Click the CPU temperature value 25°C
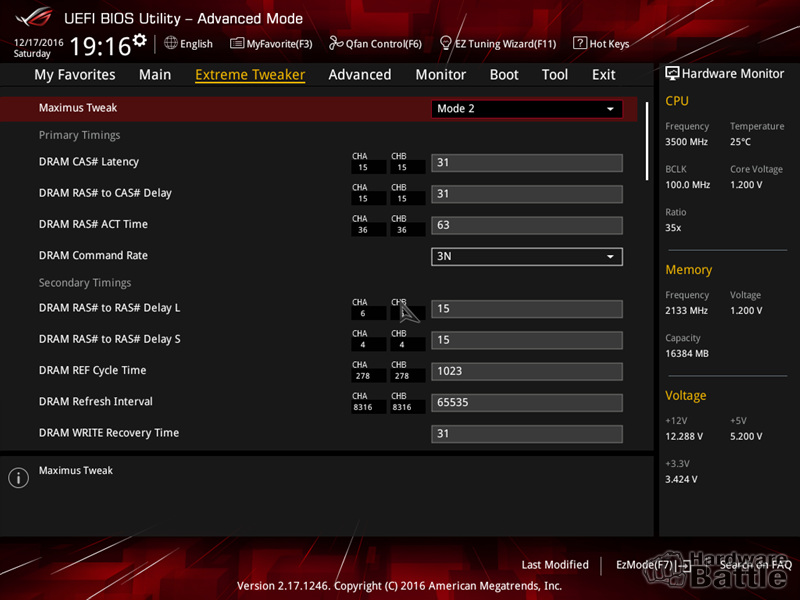 tap(740, 142)
